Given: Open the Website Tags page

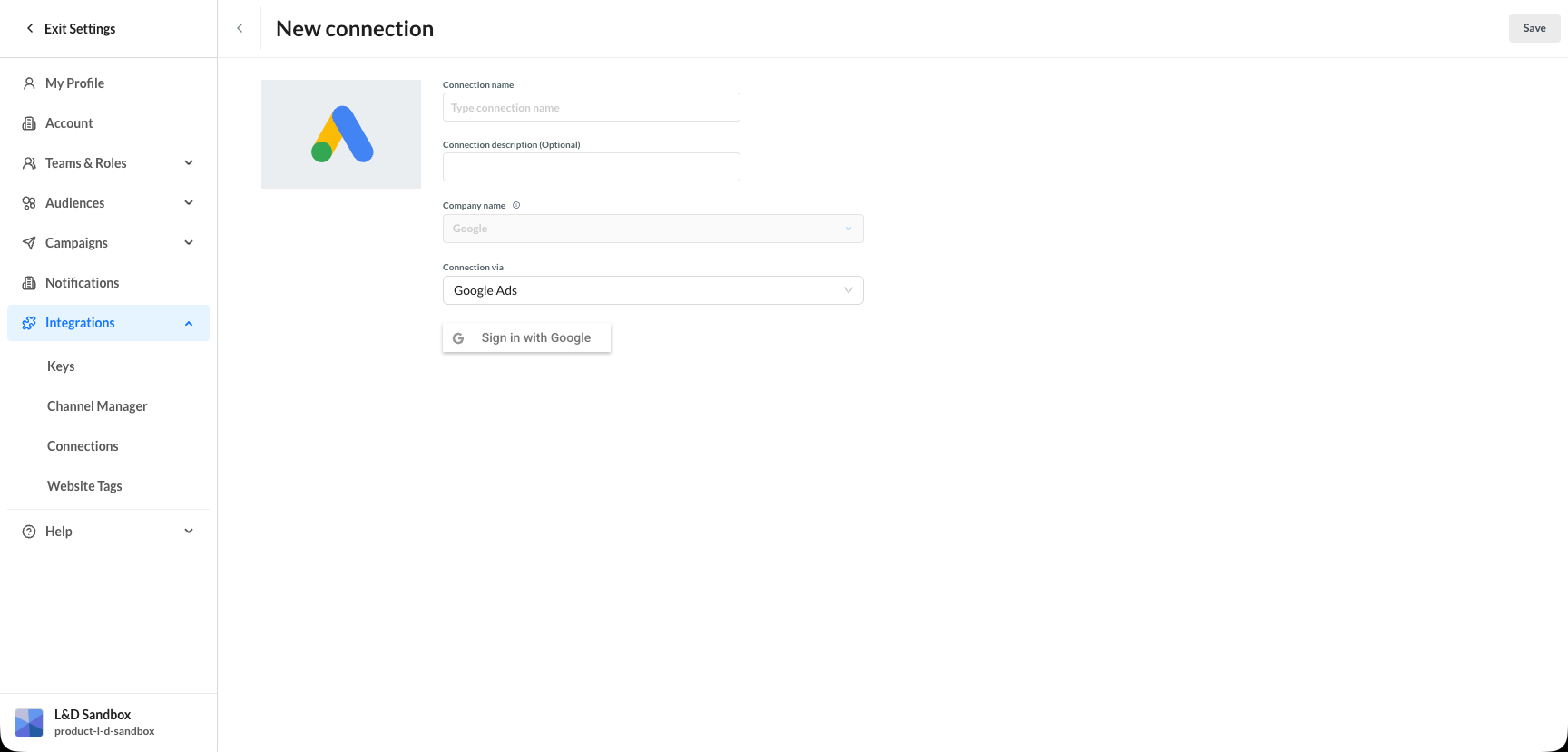Looking at the screenshot, I should click(84, 486).
